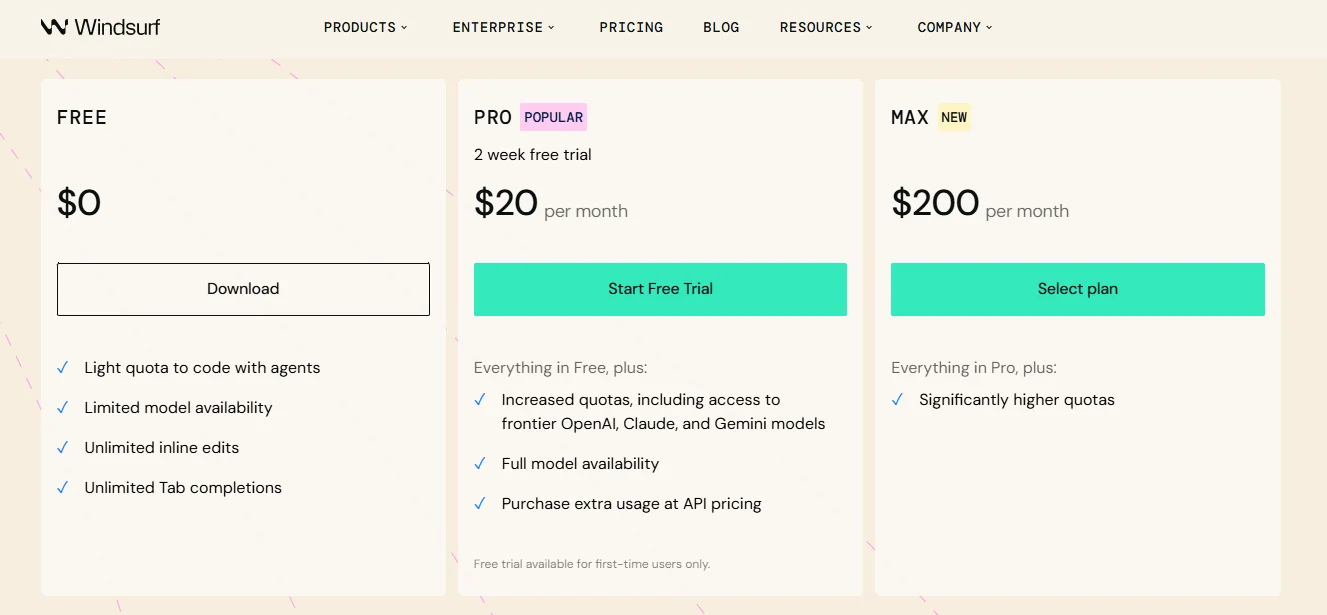
Task: Start Free Trial of Pro plan
Action: (660, 289)
